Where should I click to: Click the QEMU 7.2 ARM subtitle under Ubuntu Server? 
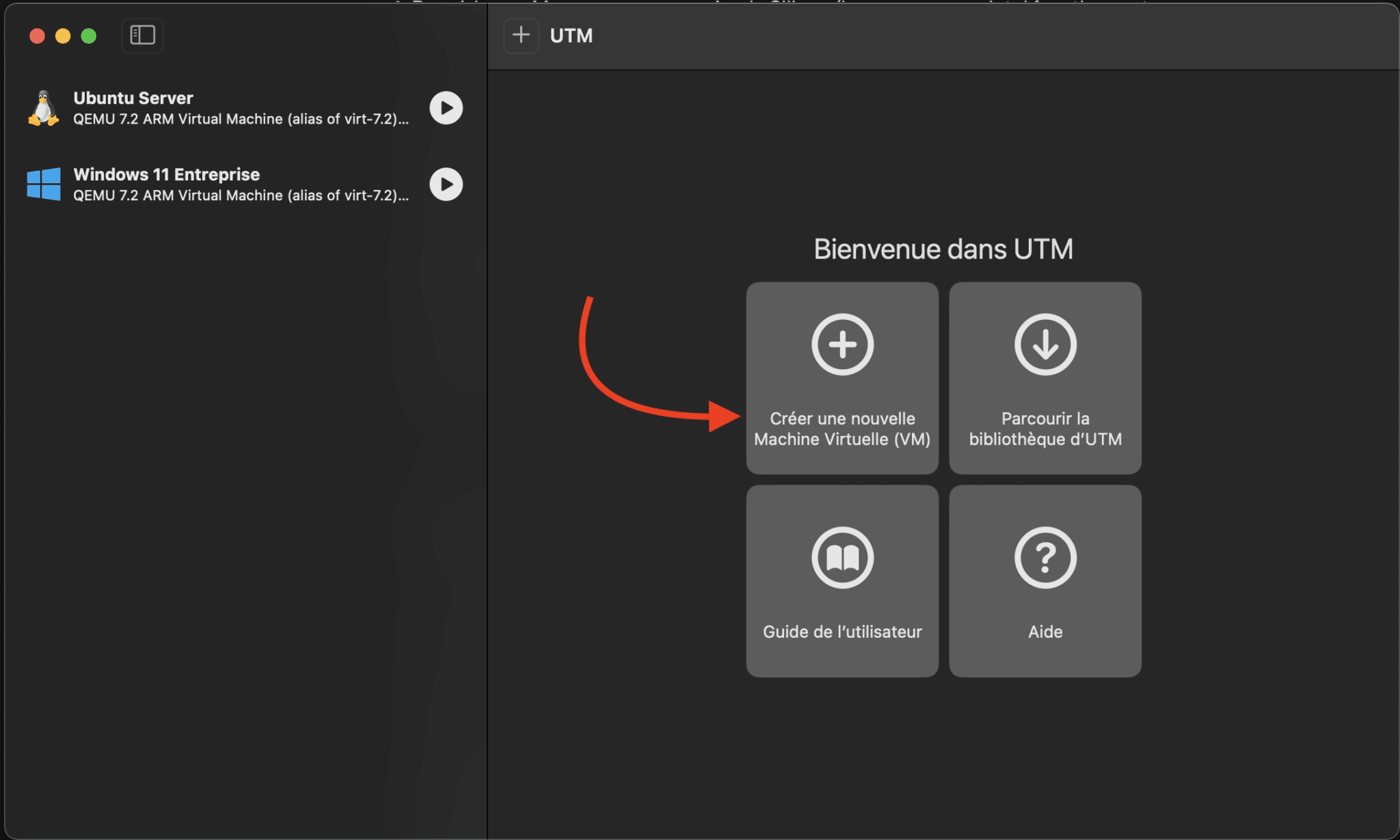point(241,119)
